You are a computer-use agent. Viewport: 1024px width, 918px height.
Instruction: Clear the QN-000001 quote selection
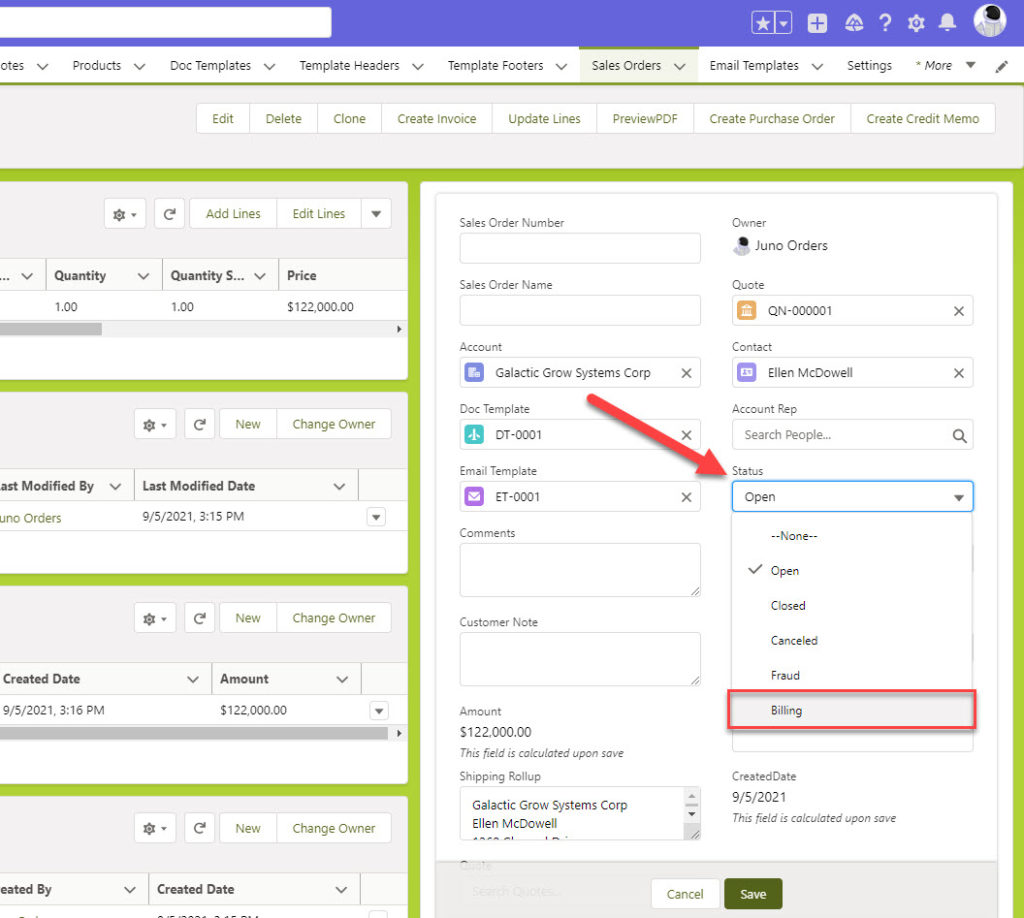click(959, 311)
